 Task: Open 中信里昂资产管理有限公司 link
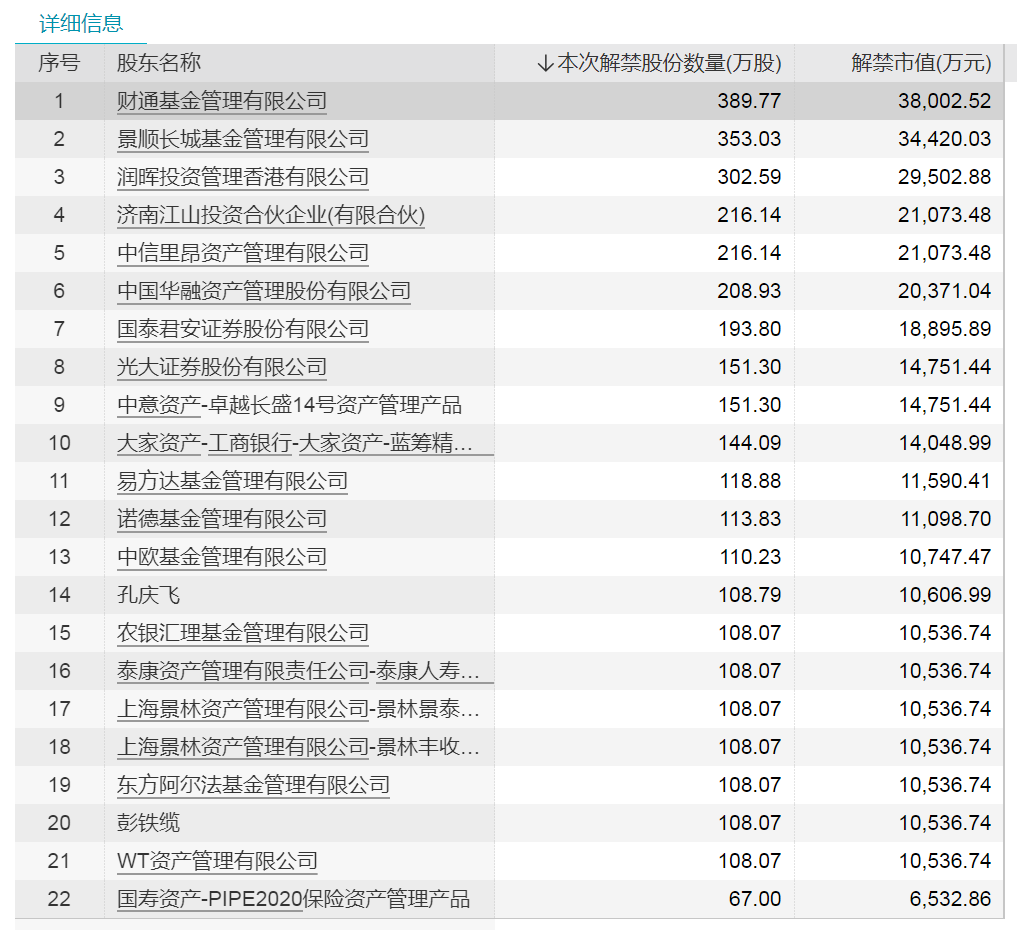(243, 253)
